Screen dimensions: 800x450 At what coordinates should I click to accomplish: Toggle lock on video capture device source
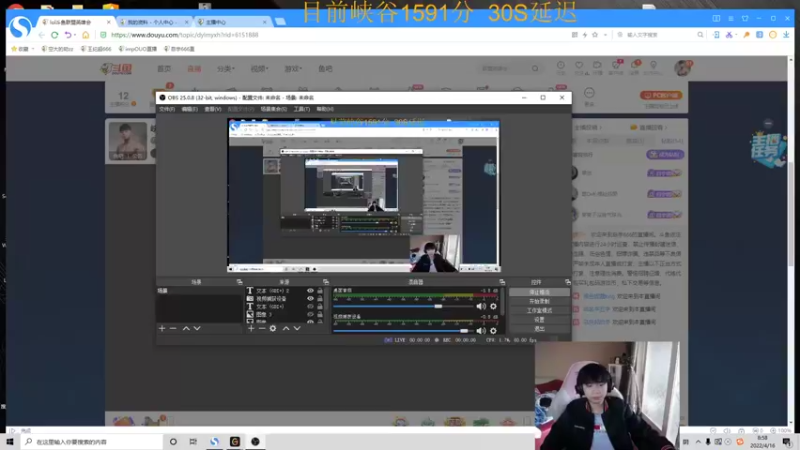(320, 298)
